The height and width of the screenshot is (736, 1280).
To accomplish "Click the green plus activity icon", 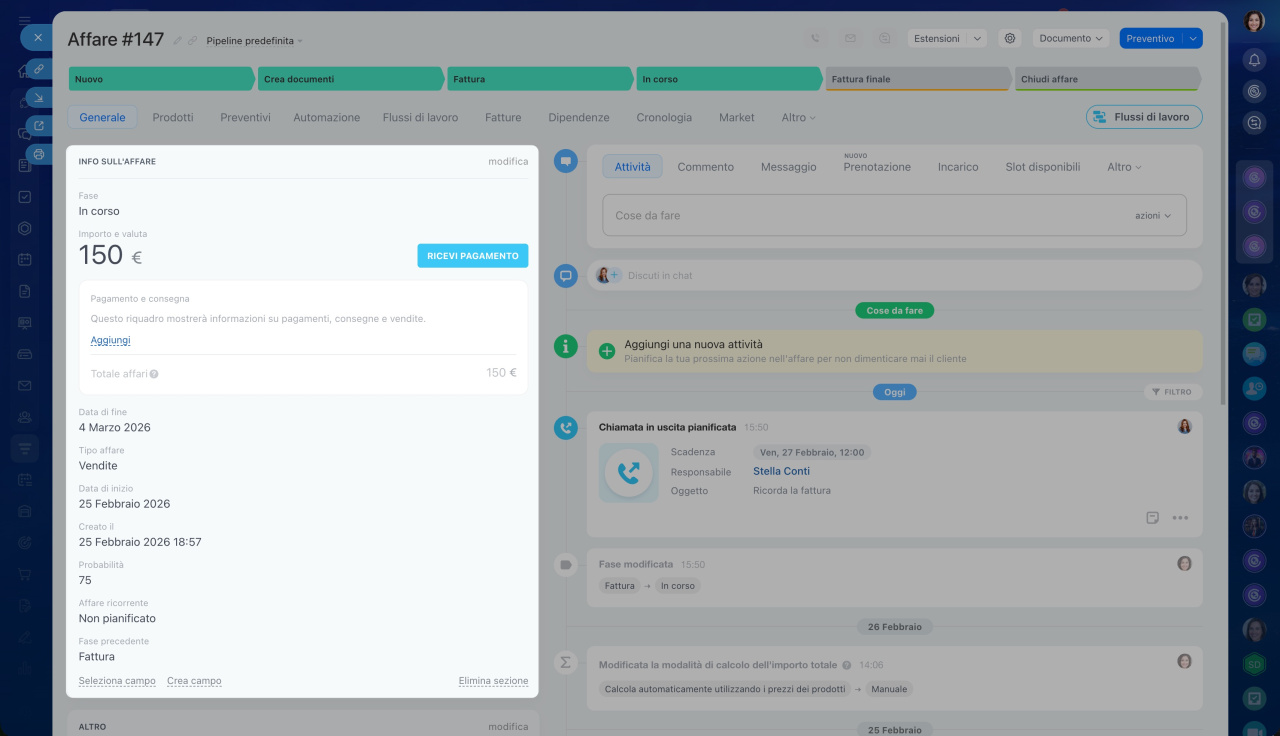I will click(606, 351).
